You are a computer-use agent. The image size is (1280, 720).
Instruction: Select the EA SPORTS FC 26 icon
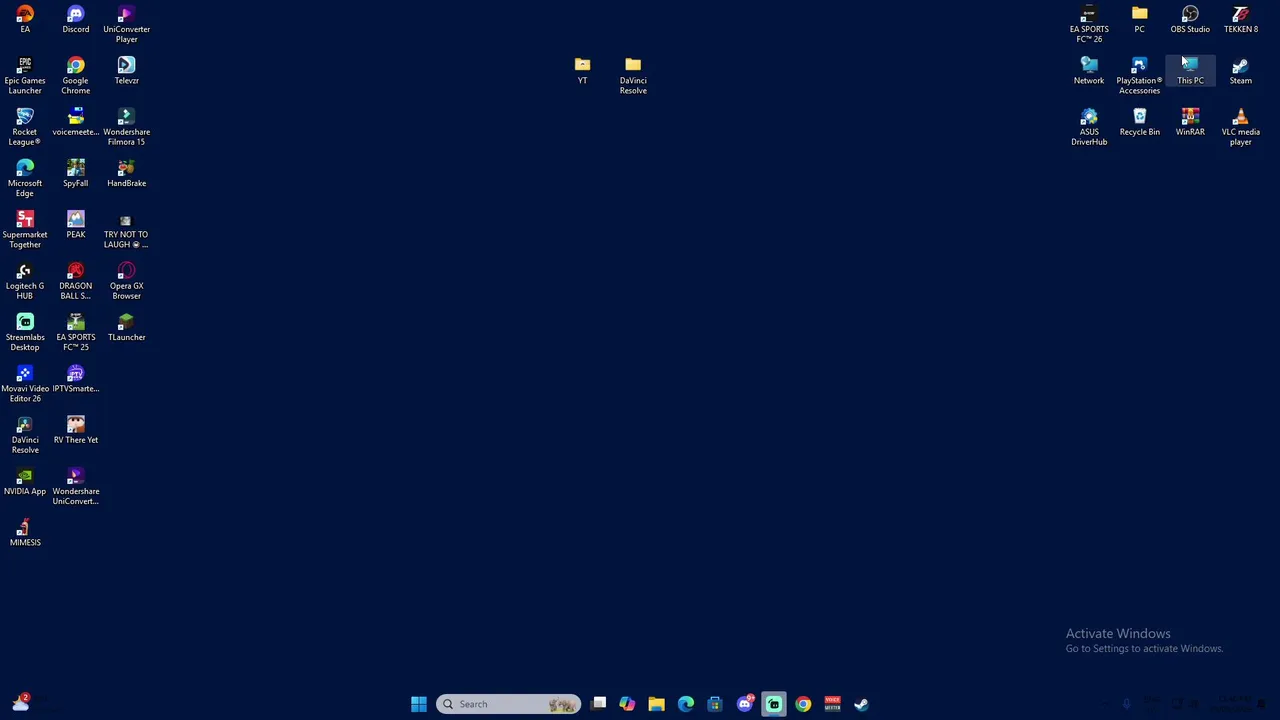click(x=1089, y=25)
